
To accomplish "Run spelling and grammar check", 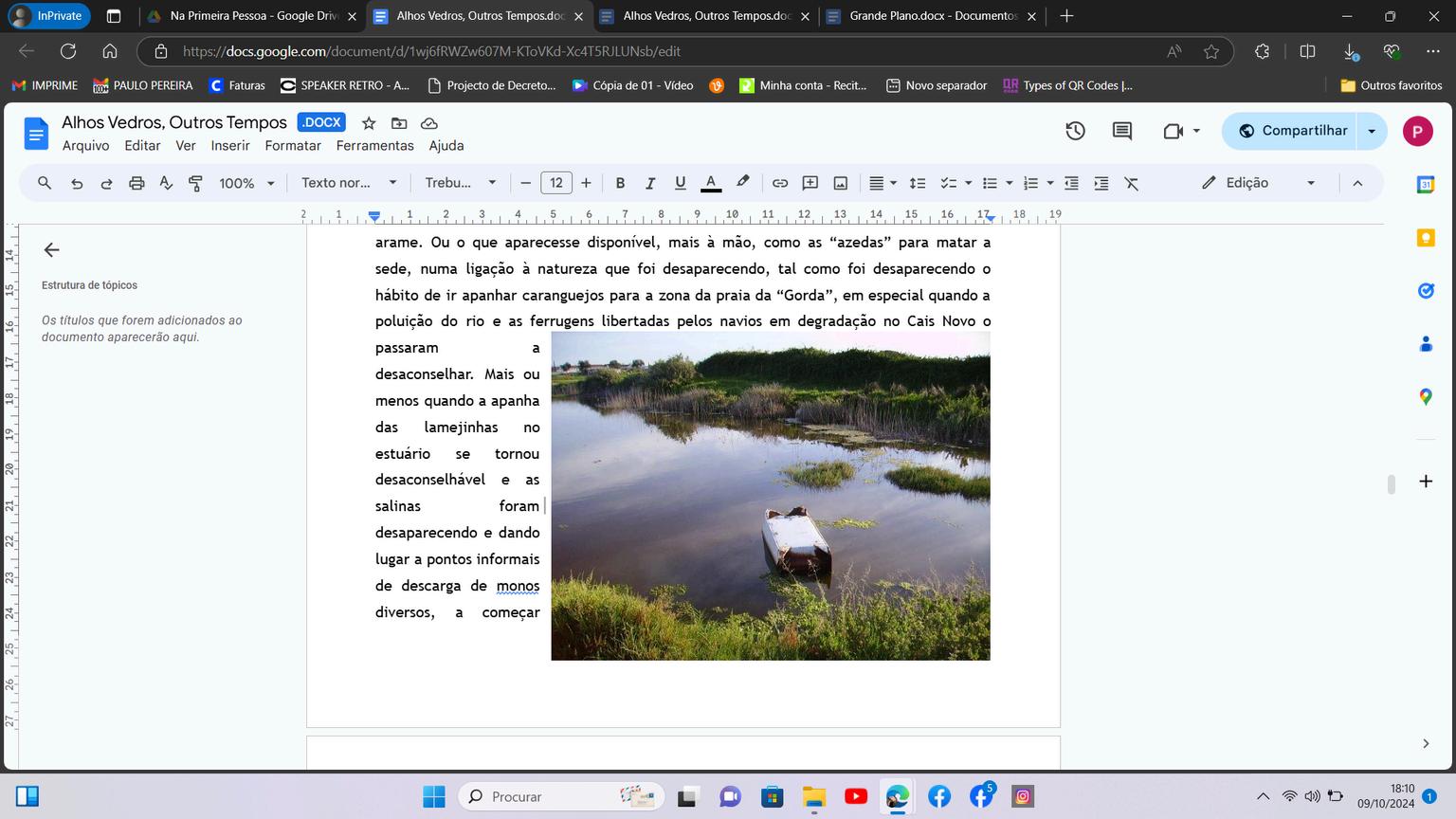I will 166,183.
